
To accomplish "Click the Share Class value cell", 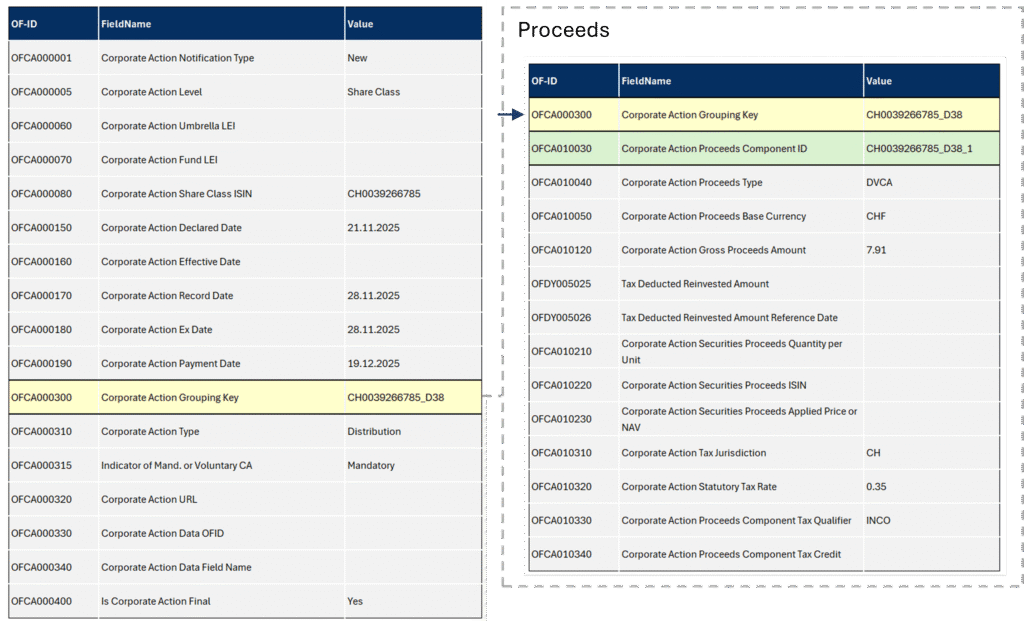I will [373, 92].
